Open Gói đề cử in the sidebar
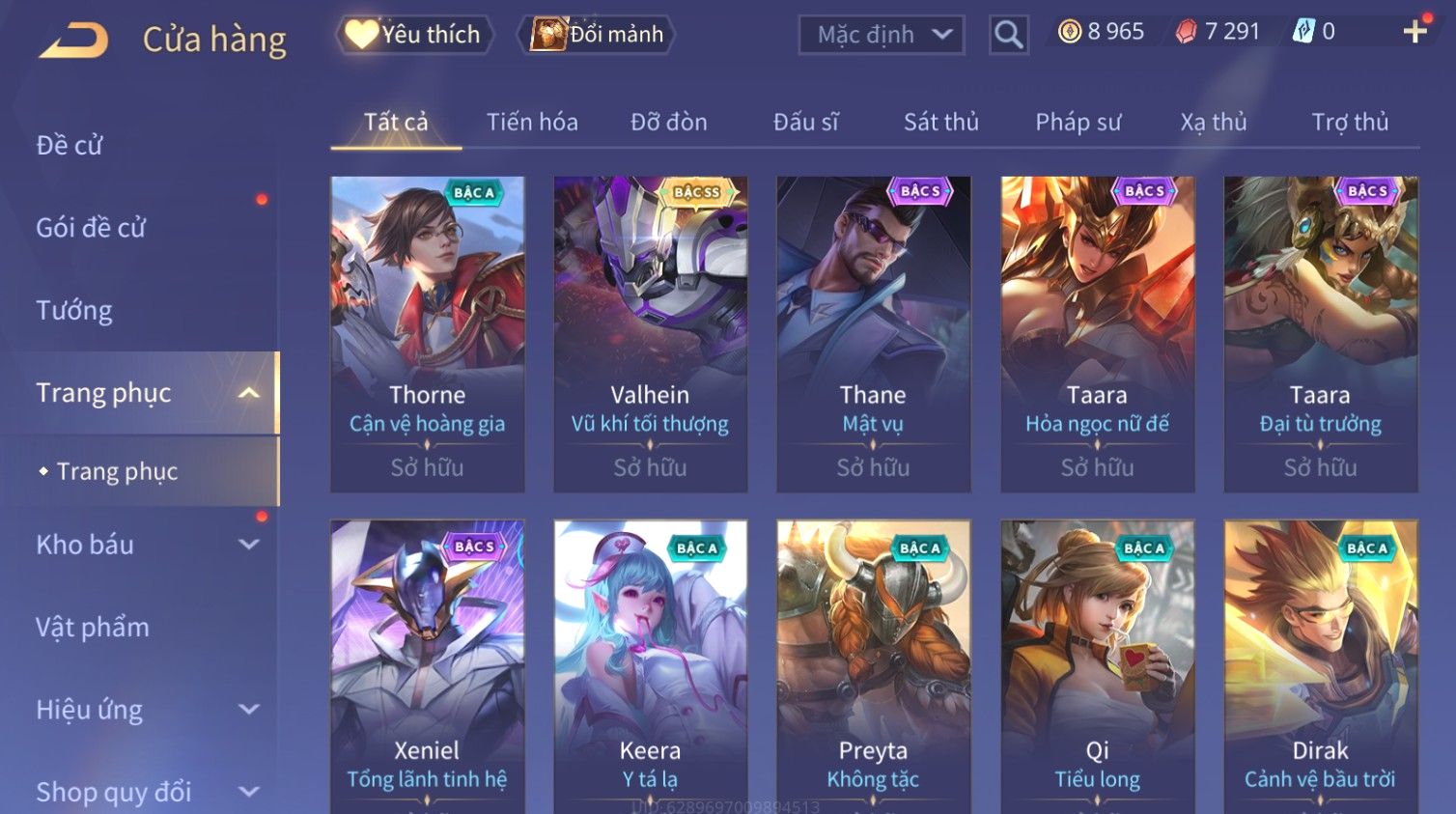This screenshot has height=814, width=1456. pos(91,228)
